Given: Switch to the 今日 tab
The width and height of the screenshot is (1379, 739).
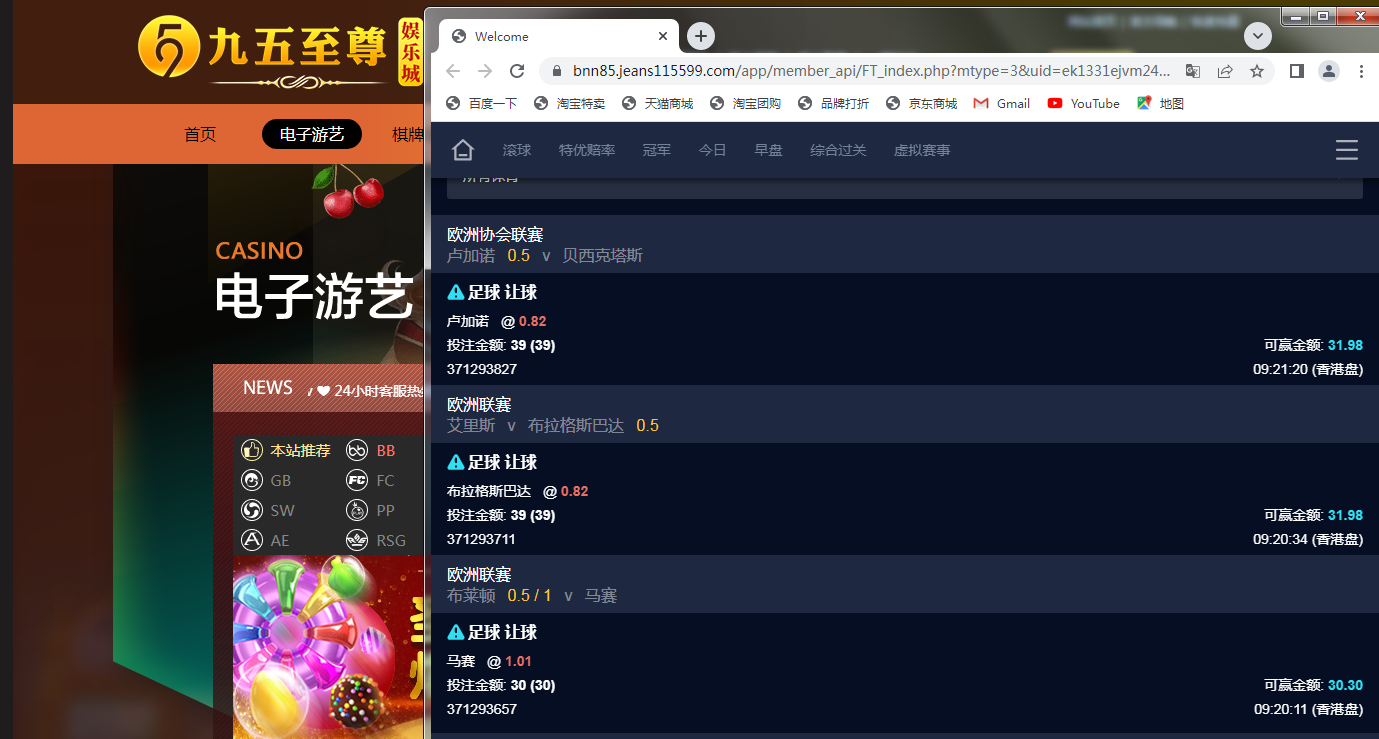Looking at the screenshot, I should [x=713, y=150].
